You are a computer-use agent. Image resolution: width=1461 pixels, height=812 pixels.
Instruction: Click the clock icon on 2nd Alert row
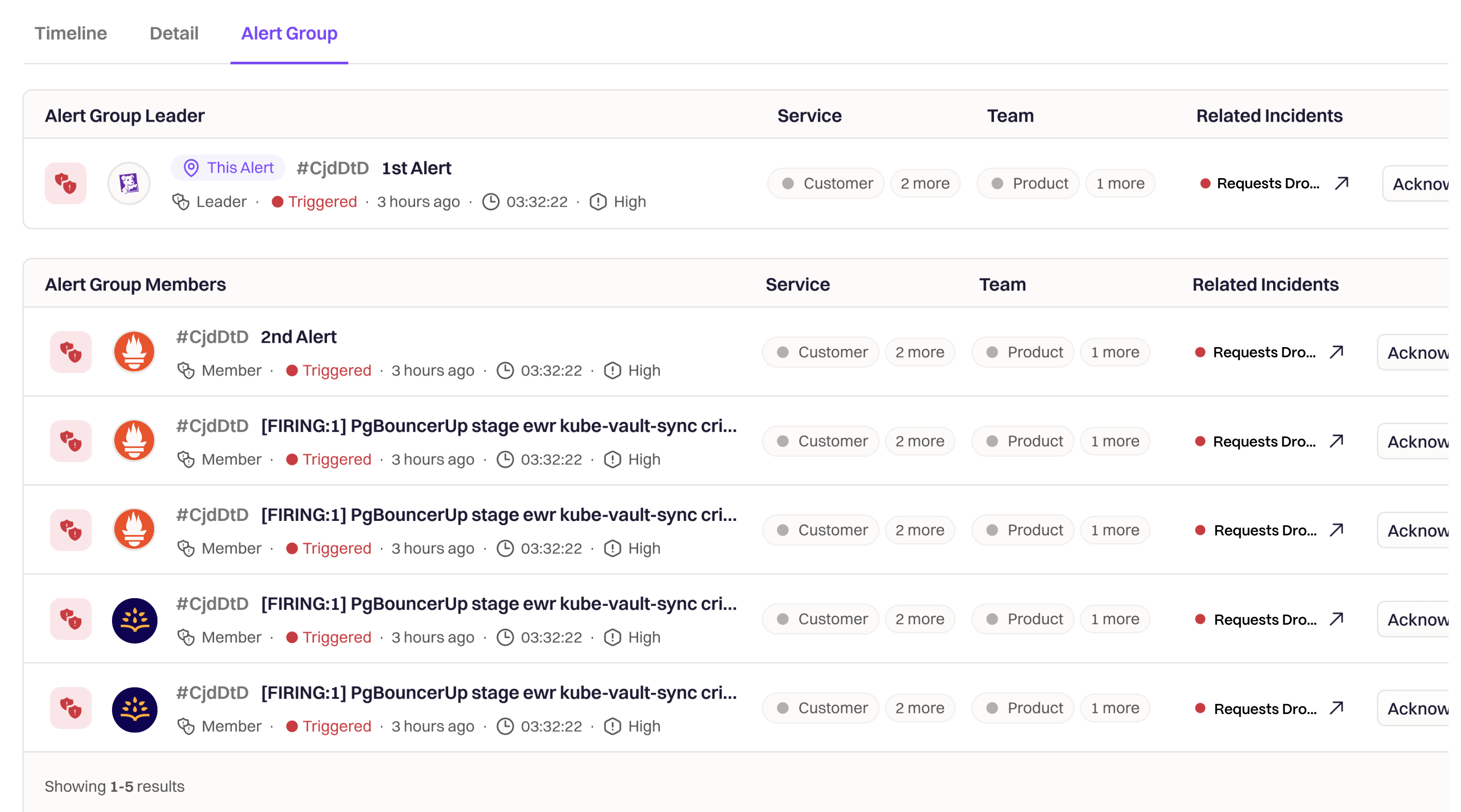[505, 370]
